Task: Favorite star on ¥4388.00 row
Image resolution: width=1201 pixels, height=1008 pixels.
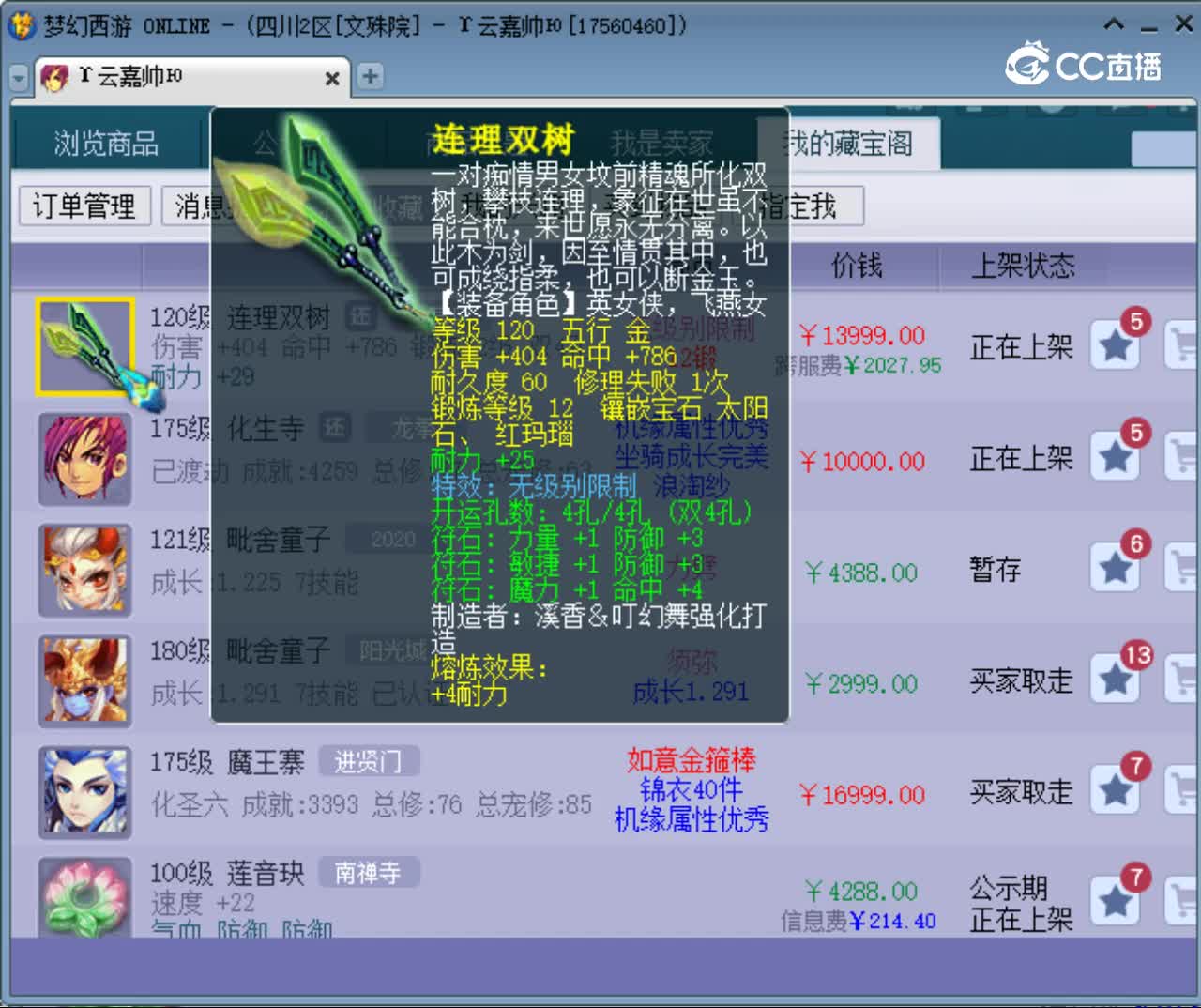Action: [1117, 569]
